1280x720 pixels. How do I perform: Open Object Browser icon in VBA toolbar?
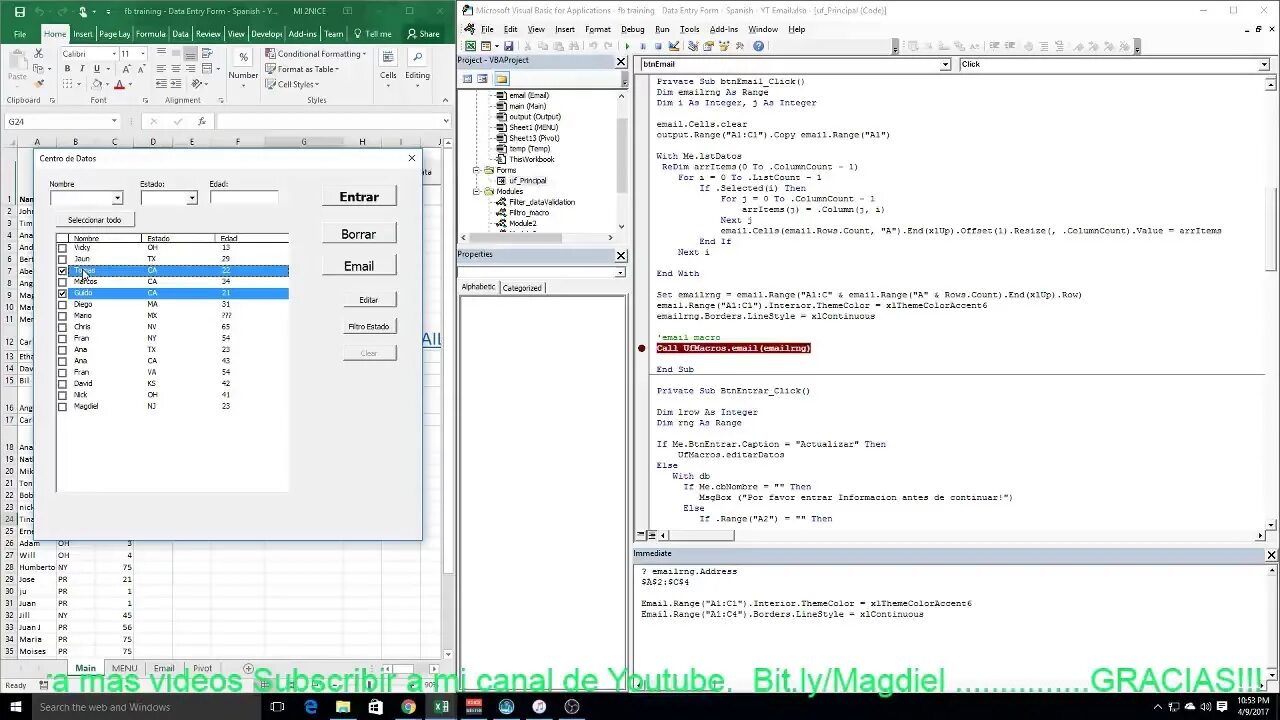(724, 46)
